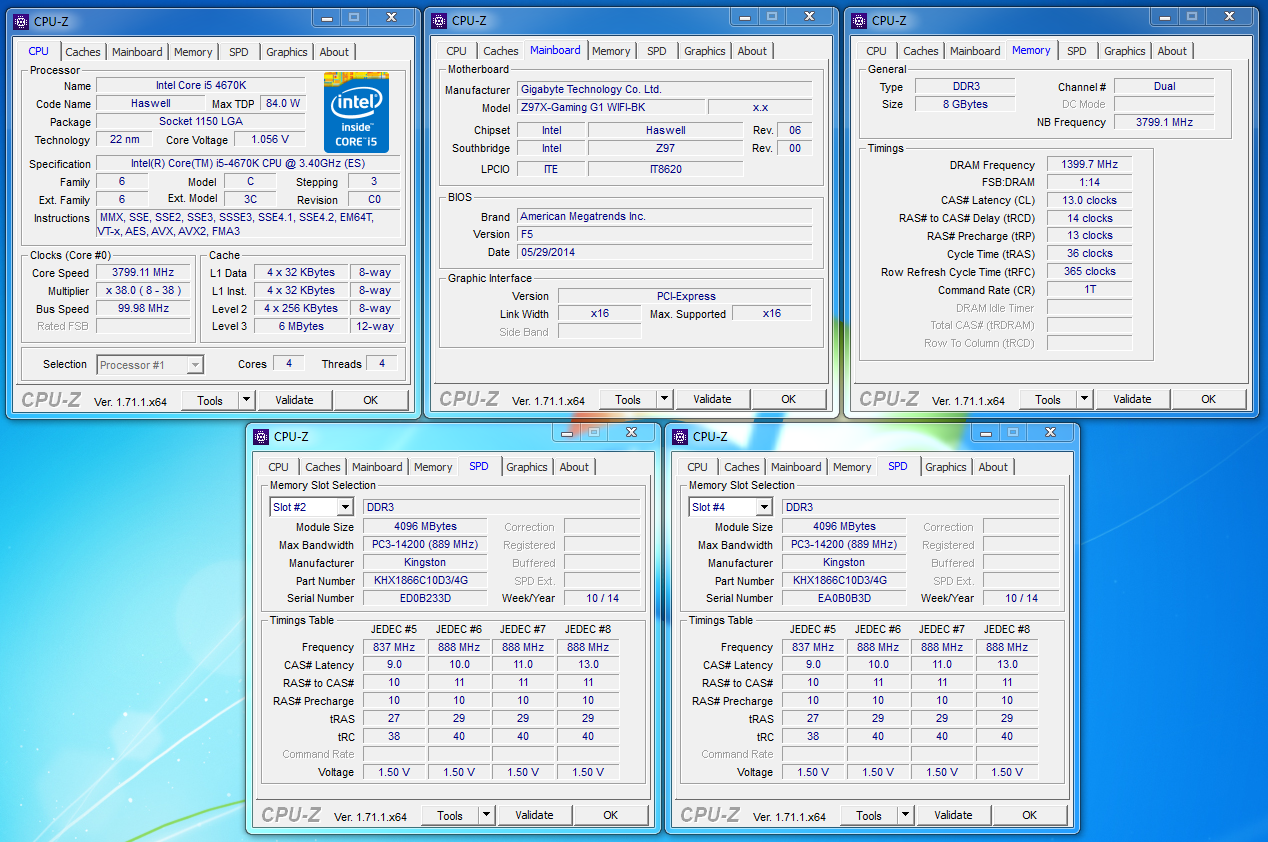Image resolution: width=1268 pixels, height=842 pixels.
Task: Open the Tools dropdown arrow in Memory window
Action: [1085, 399]
